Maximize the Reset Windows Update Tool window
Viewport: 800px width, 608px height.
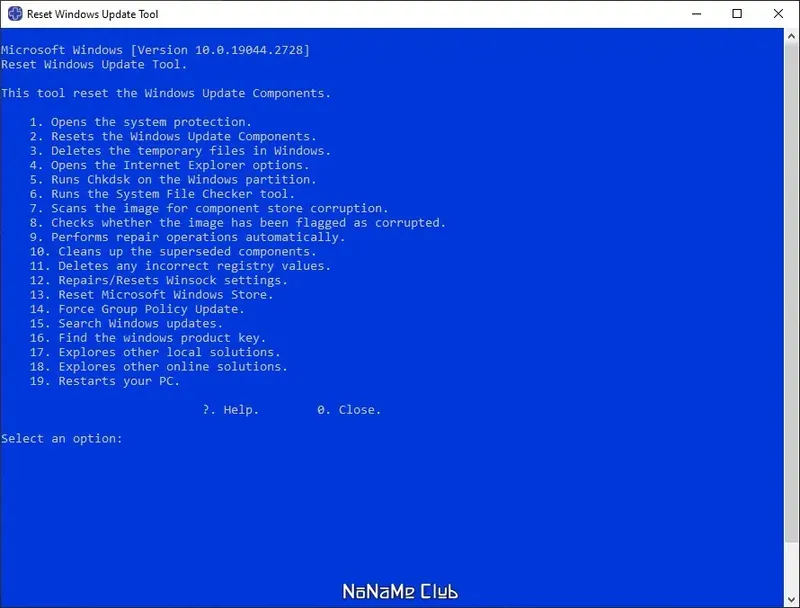pos(737,14)
